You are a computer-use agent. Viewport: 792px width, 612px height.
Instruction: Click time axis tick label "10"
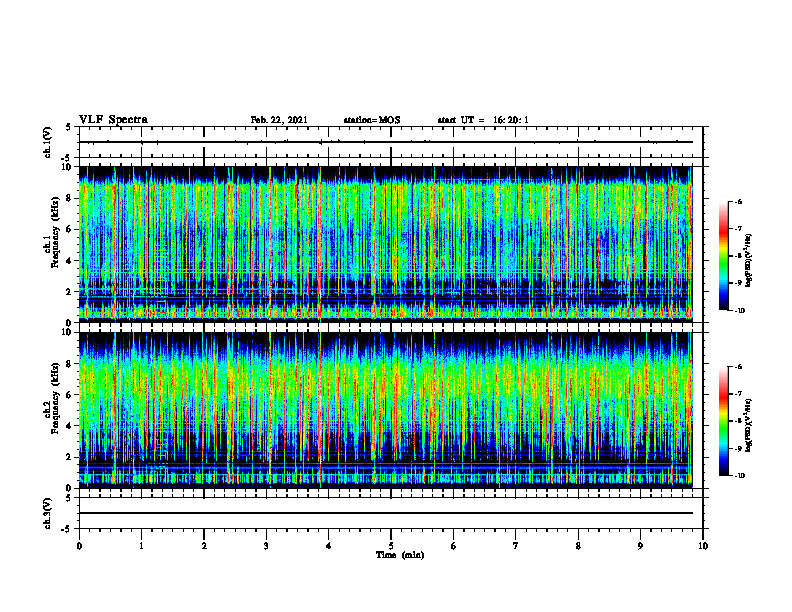coord(703,546)
